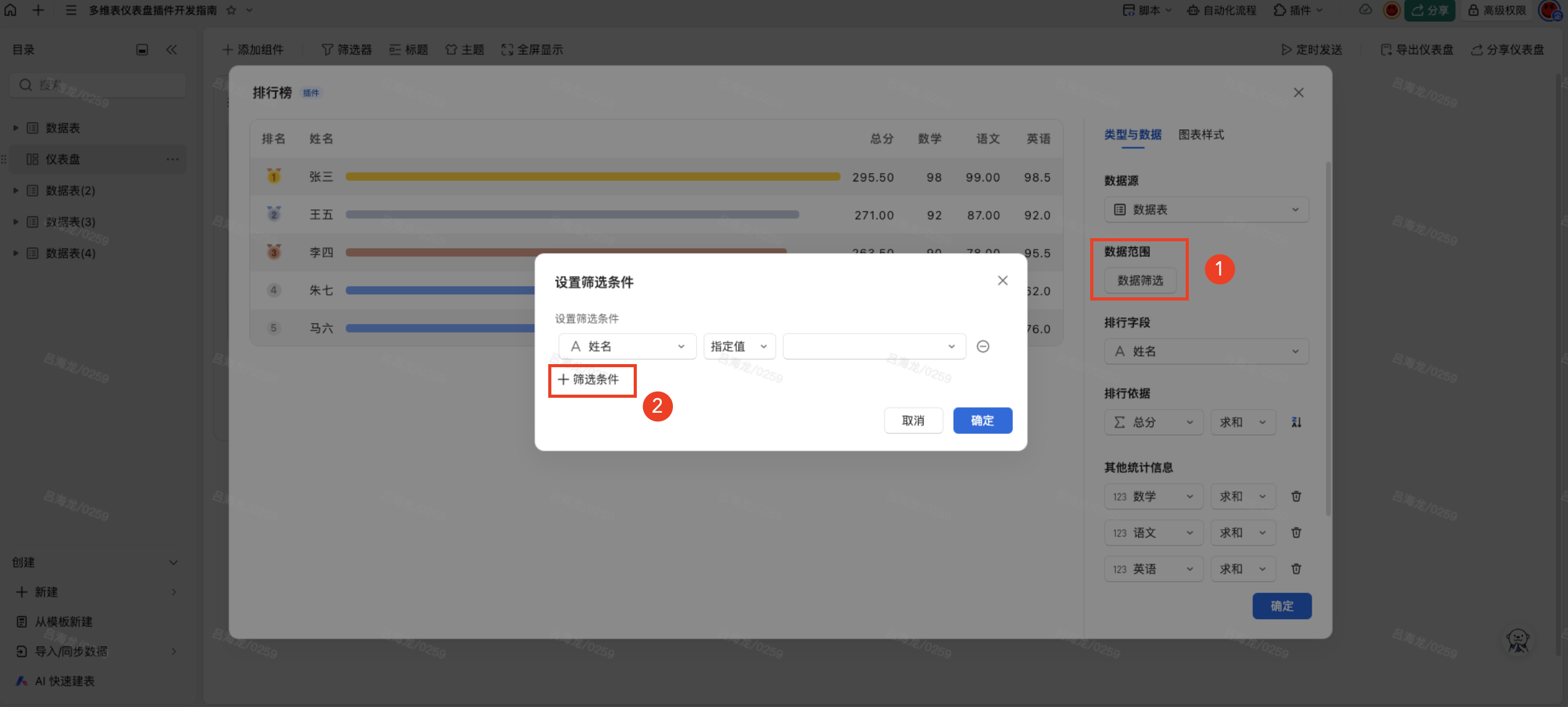
Task: Close the 设置筛选条件 dialog
Action: pos(1002,281)
